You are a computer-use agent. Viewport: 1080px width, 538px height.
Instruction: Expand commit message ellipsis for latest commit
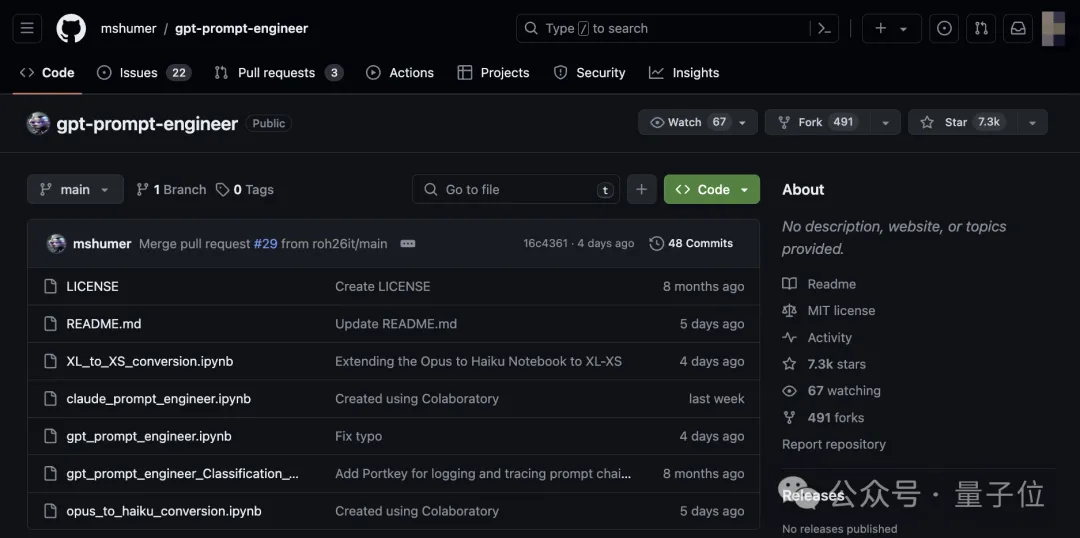click(x=408, y=244)
